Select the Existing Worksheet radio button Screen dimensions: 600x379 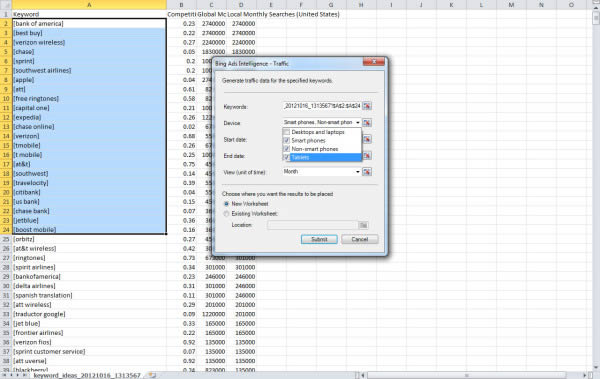227,214
